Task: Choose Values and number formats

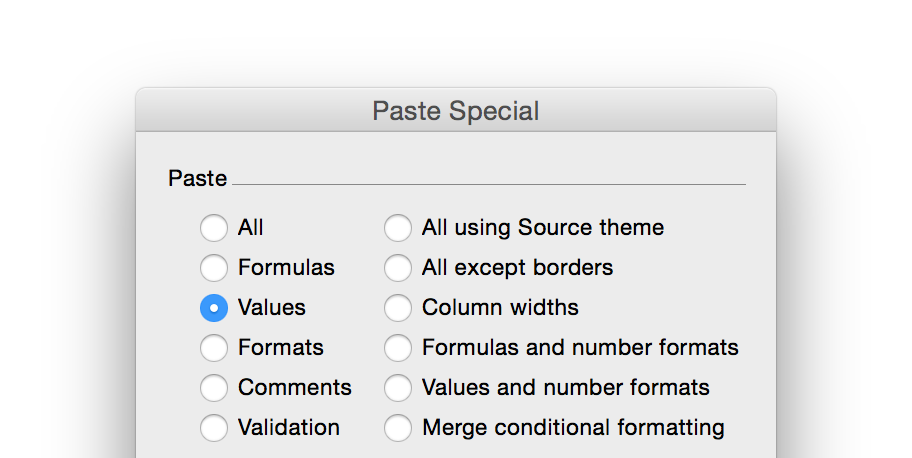Action: [x=398, y=388]
